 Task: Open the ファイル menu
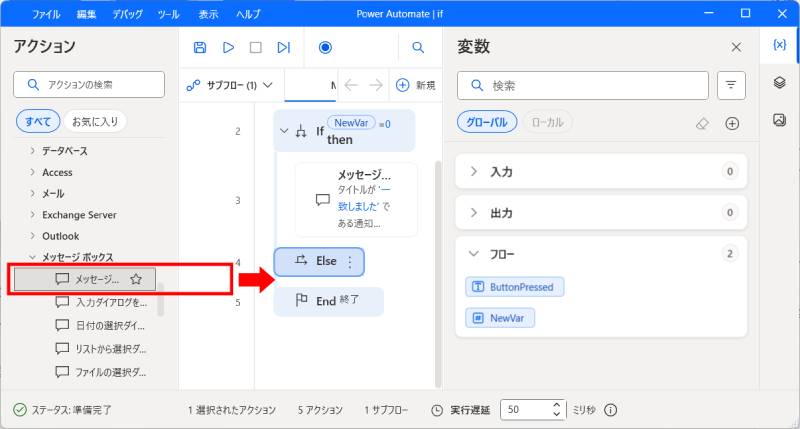click(45, 14)
